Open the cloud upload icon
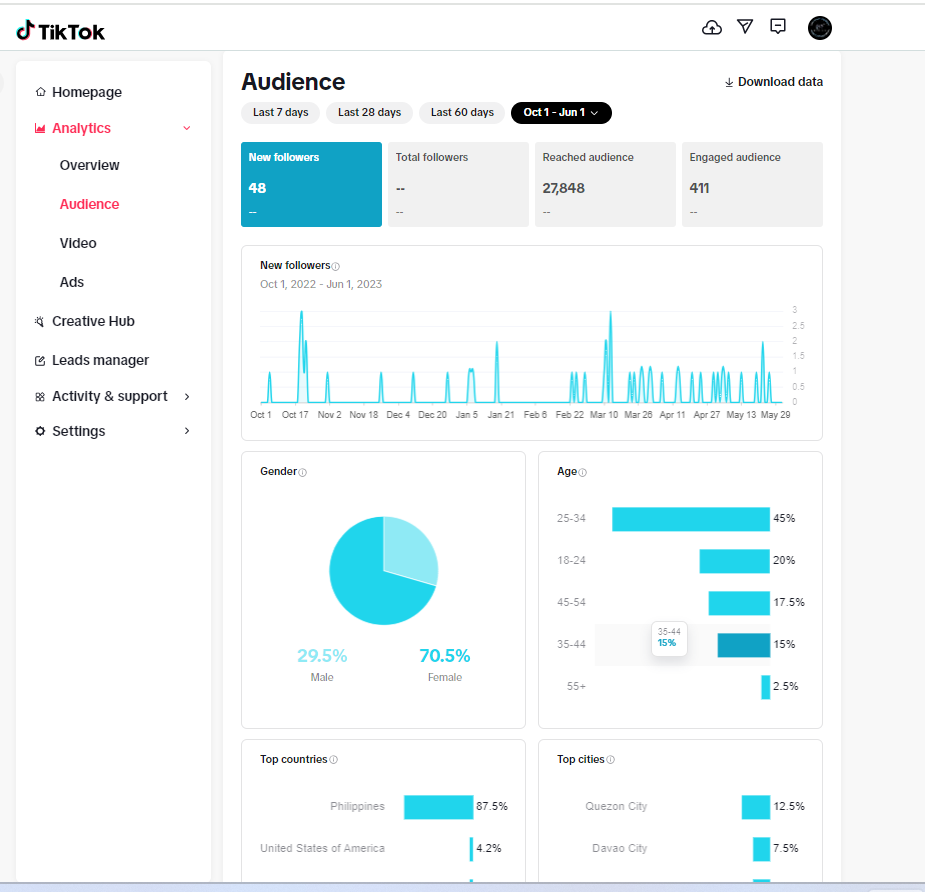 click(711, 27)
